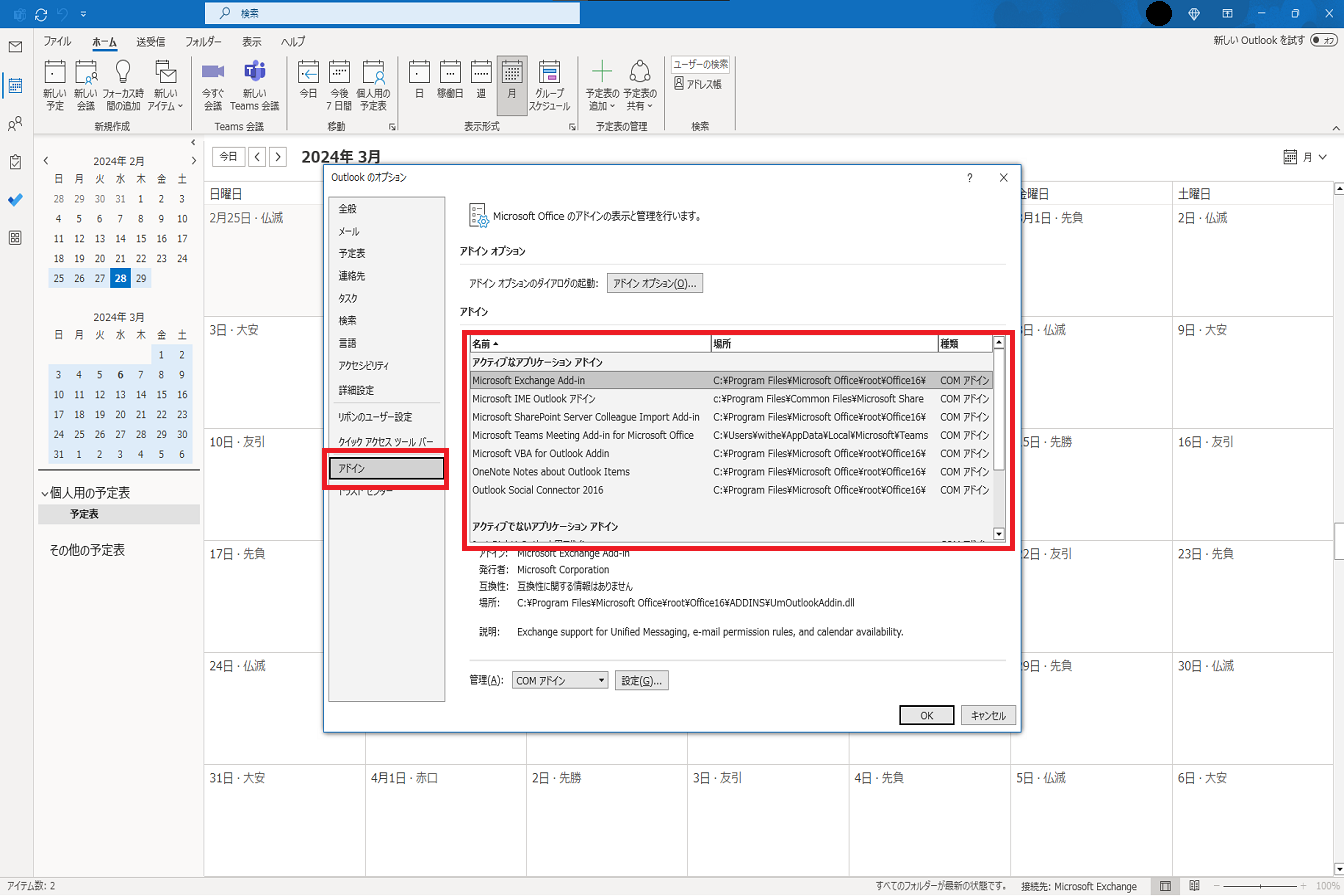Select Microsoft Teams Meeting Add-in row
The width and height of the screenshot is (1344, 896).
(x=582, y=435)
